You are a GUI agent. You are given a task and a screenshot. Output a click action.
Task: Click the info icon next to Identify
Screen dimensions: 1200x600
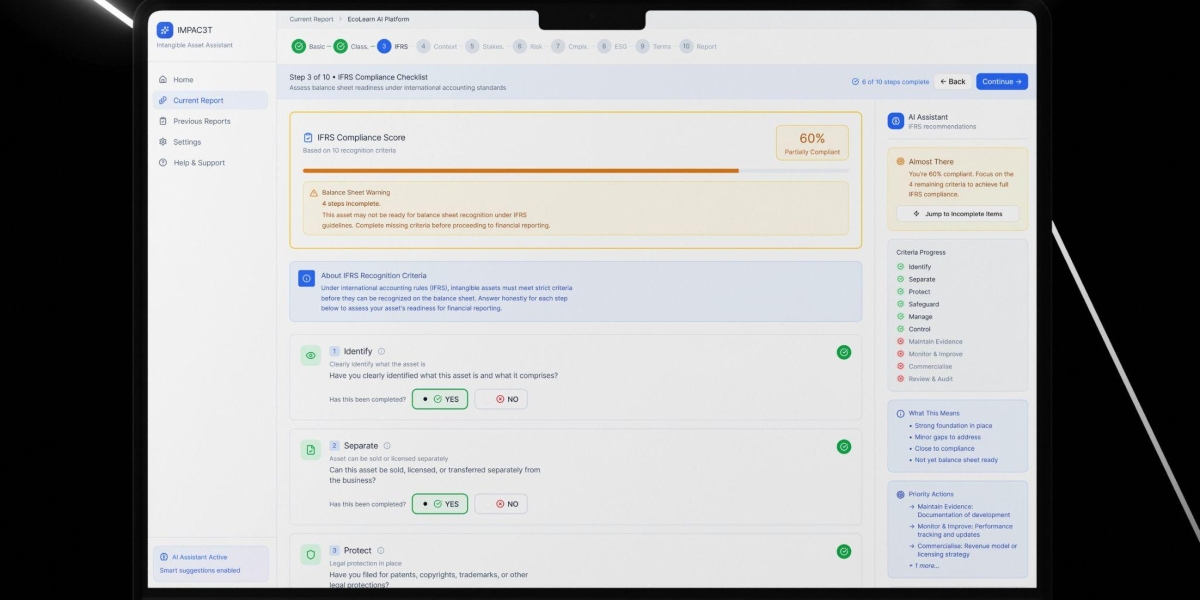pyautogui.click(x=381, y=351)
